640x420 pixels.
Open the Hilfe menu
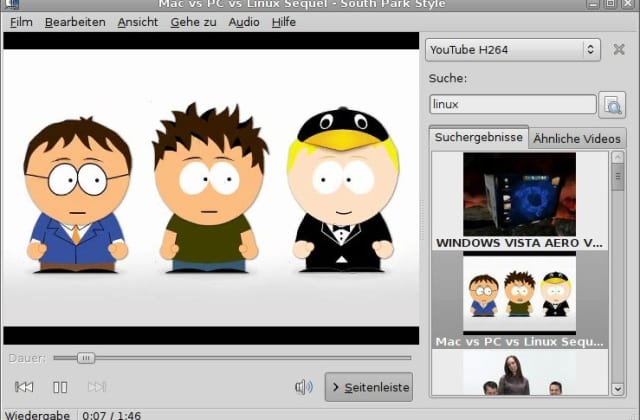point(284,22)
